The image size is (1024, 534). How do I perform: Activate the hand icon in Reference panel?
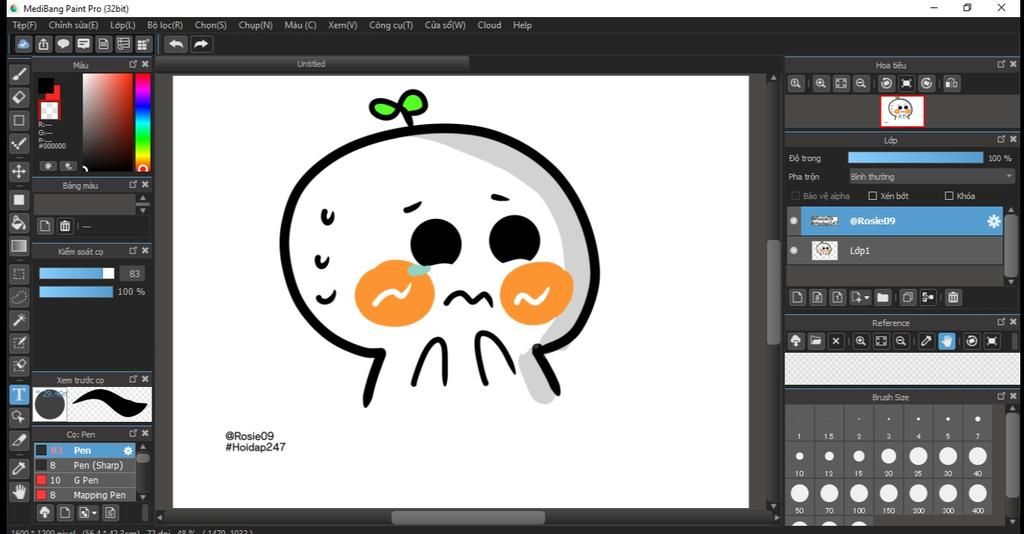(x=946, y=341)
